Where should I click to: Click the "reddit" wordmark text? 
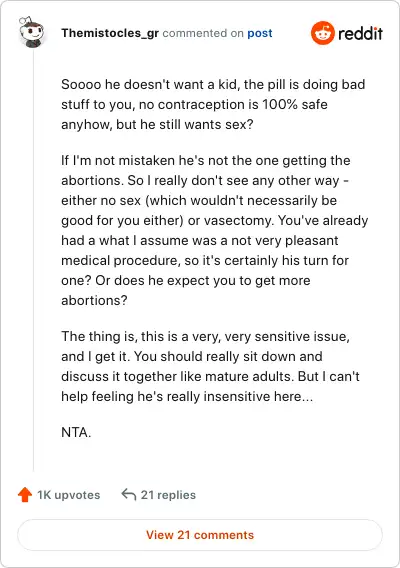361,33
